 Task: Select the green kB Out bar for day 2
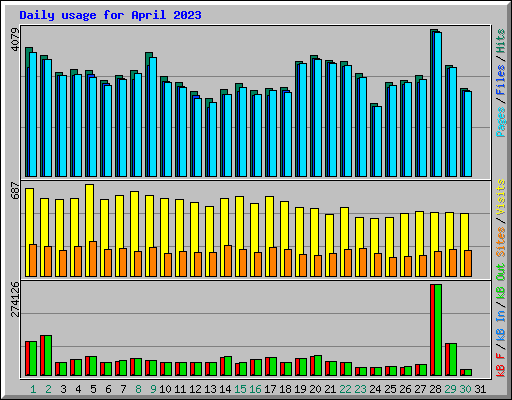coord(48,356)
